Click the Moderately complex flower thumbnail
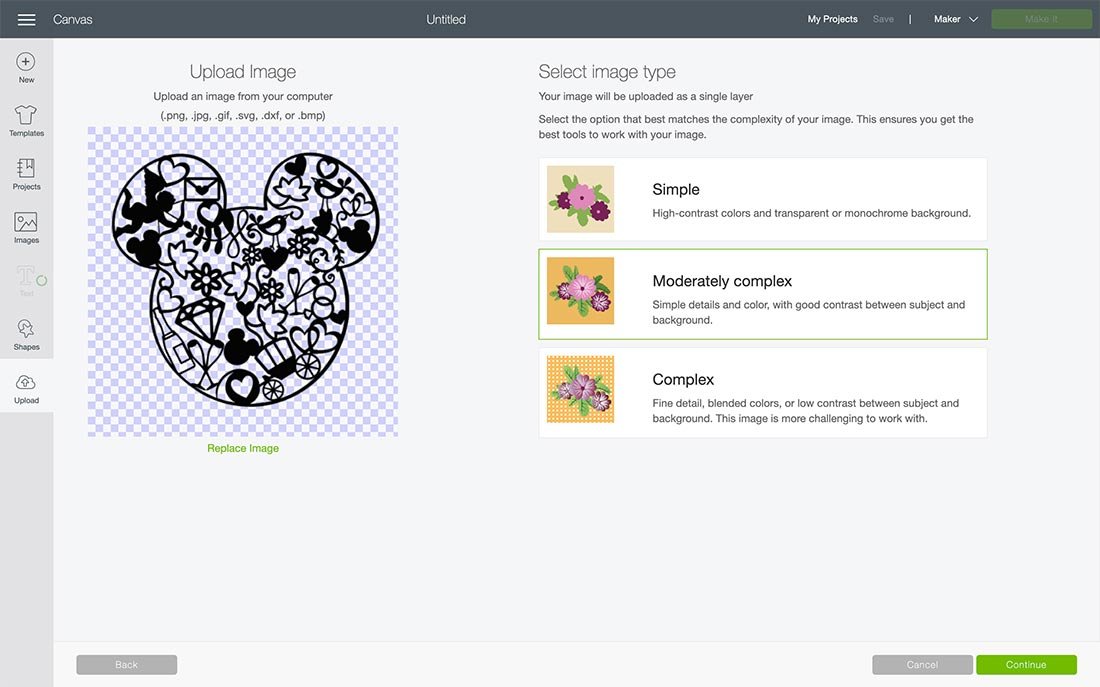Screen dimensions: 1100x687 pyautogui.click(x=580, y=291)
